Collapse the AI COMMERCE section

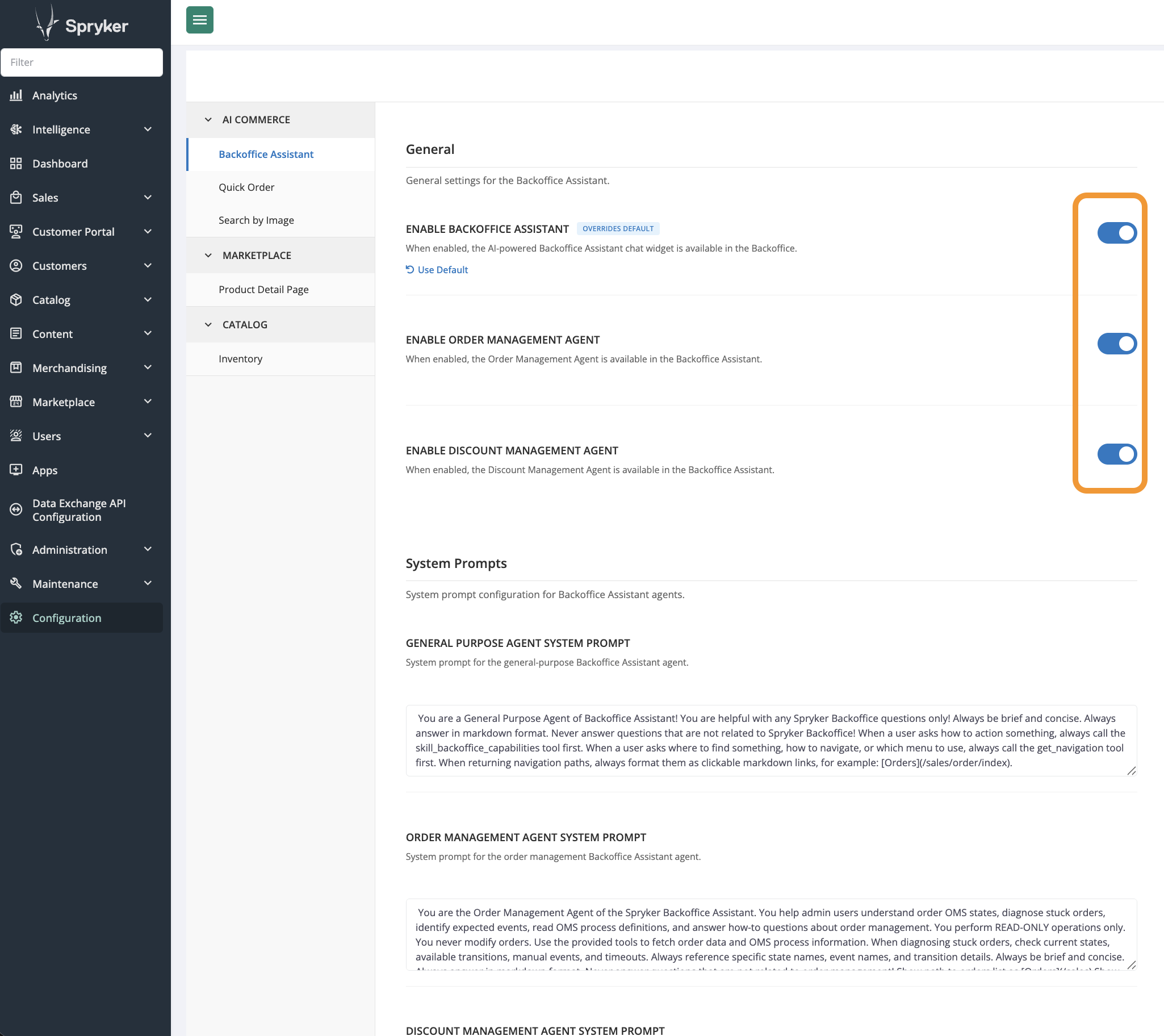pyautogui.click(x=208, y=120)
